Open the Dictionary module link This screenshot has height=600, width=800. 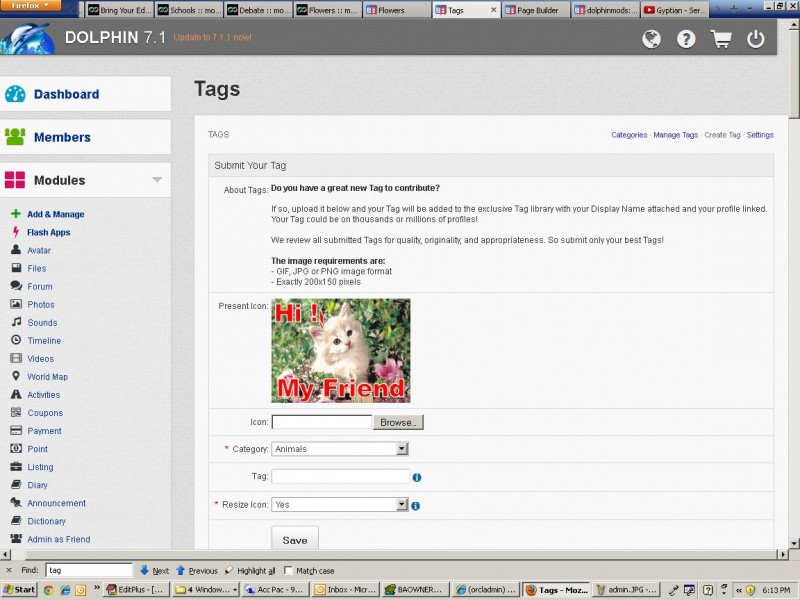click(46, 521)
